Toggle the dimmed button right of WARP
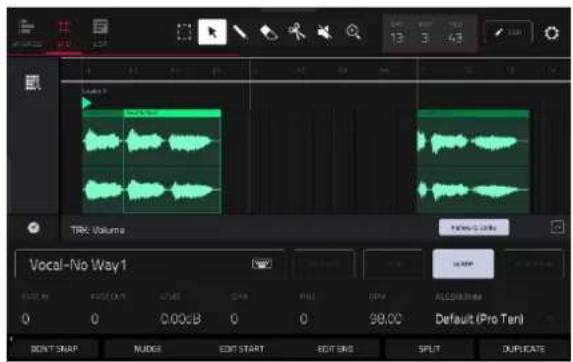The width and height of the screenshot is (573, 362). [533, 264]
